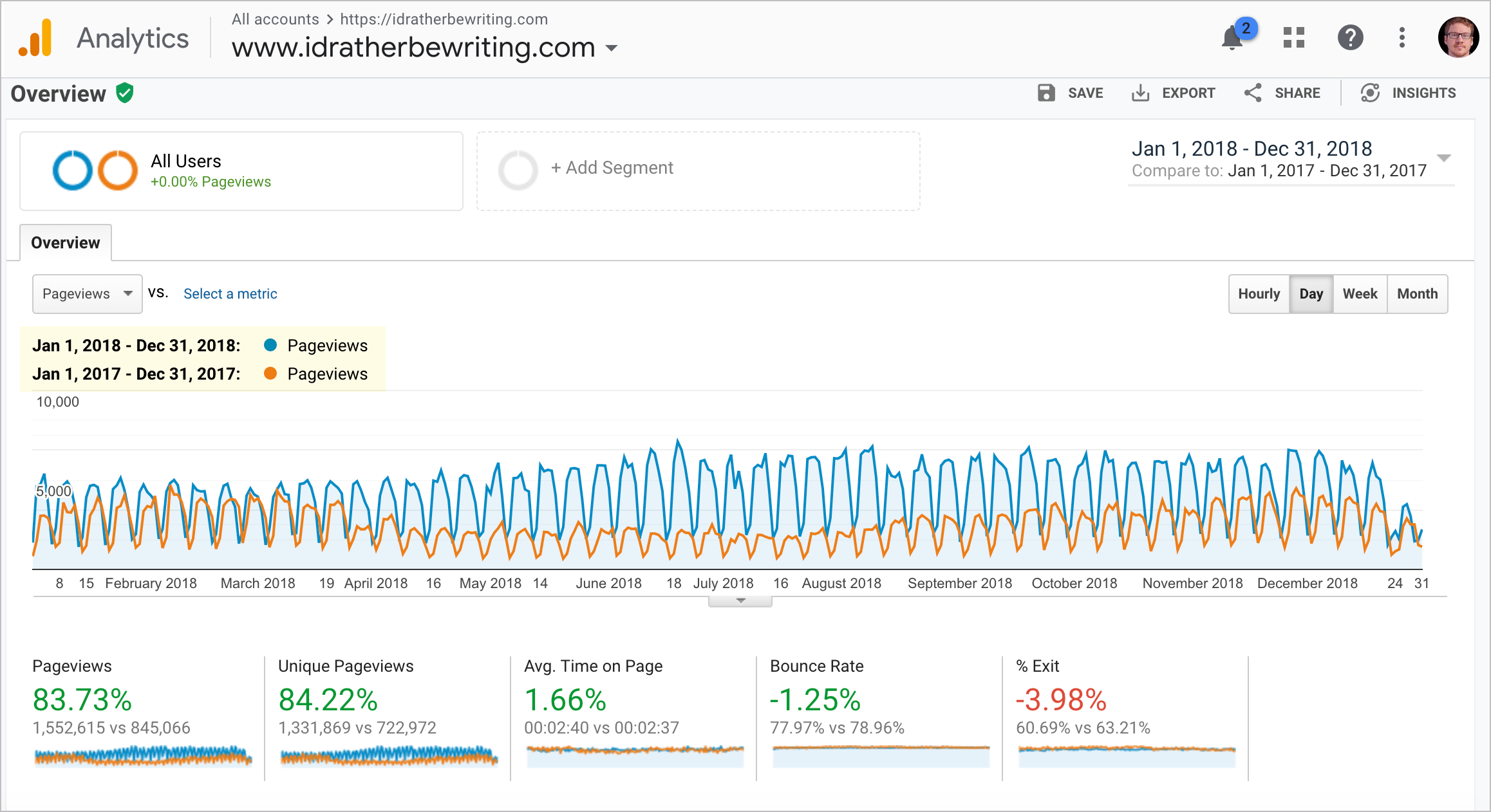1491x812 pixels.
Task: Click the 1,331,869 vs 722,972 text
Action: [x=357, y=728]
